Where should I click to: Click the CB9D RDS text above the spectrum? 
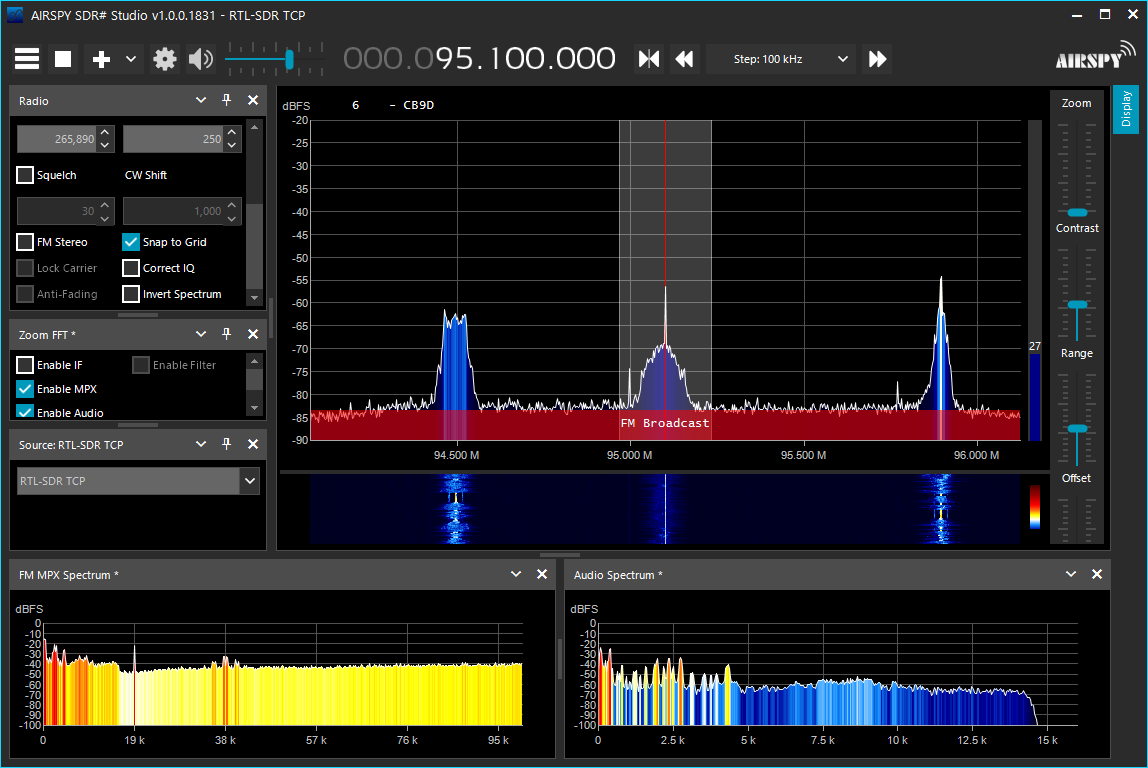pos(419,105)
